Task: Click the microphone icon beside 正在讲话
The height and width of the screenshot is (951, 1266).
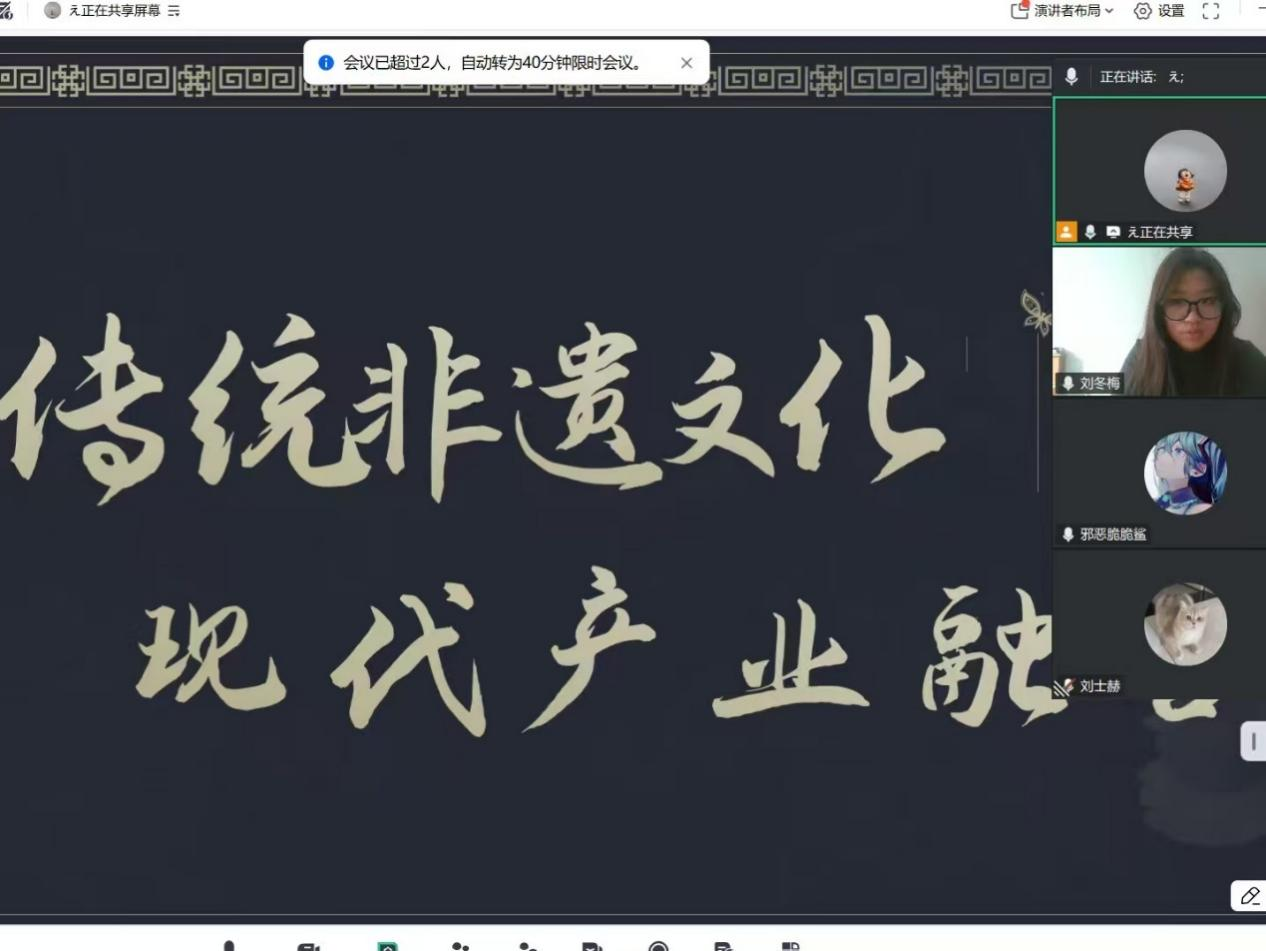Action: click(1072, 76)
